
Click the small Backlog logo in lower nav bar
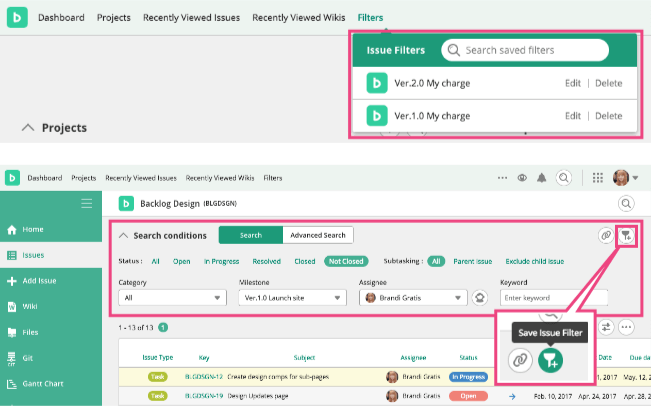coord(12,178)
